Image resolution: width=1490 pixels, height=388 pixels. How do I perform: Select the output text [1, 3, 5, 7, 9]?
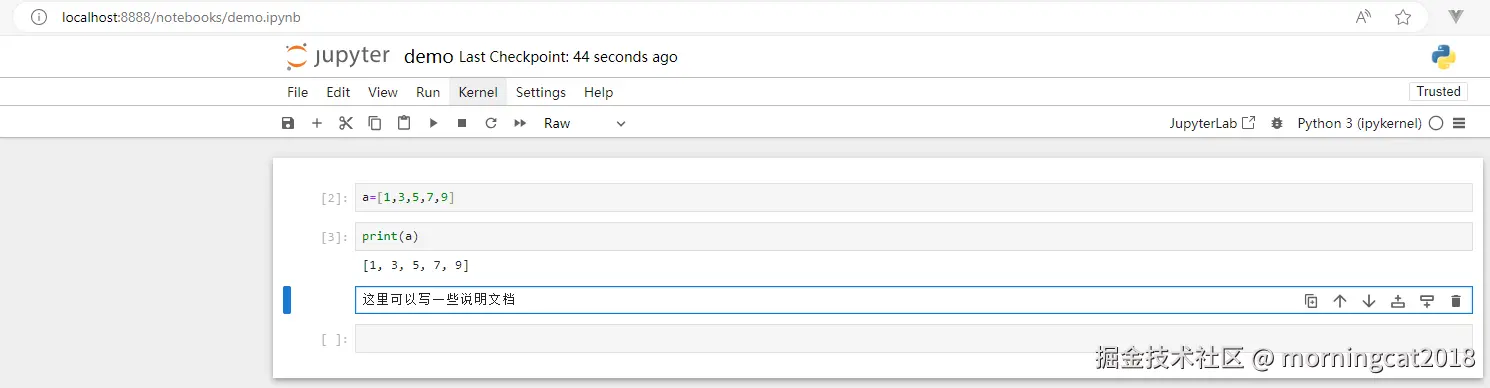(x=416, y=265)
